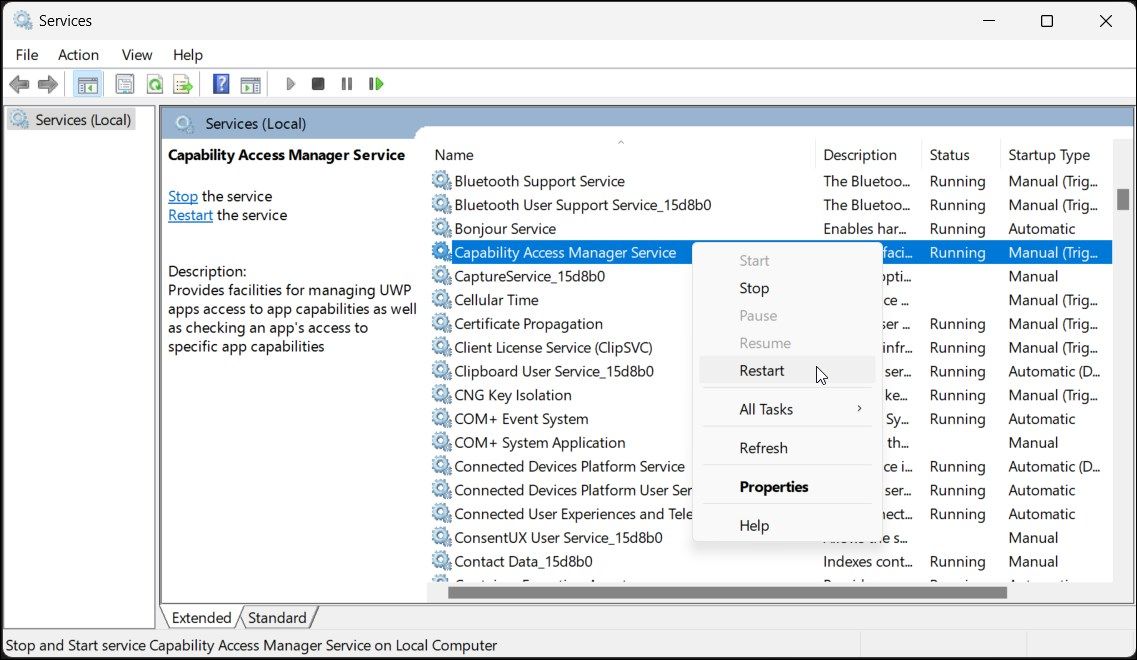1137x660 pixels.
Task: Click the Restart the service link
Action: 190,215
